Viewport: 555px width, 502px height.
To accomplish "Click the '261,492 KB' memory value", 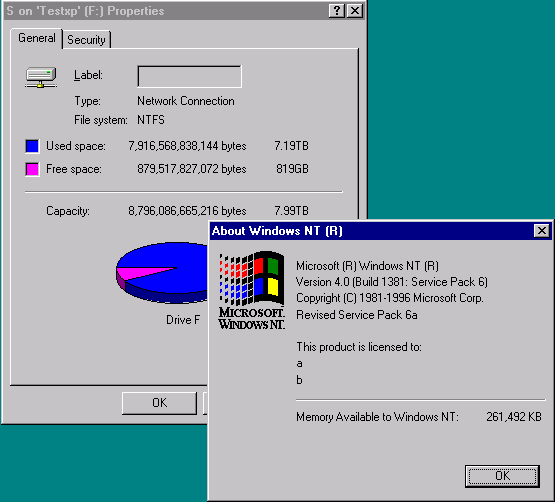I will 514,417.
